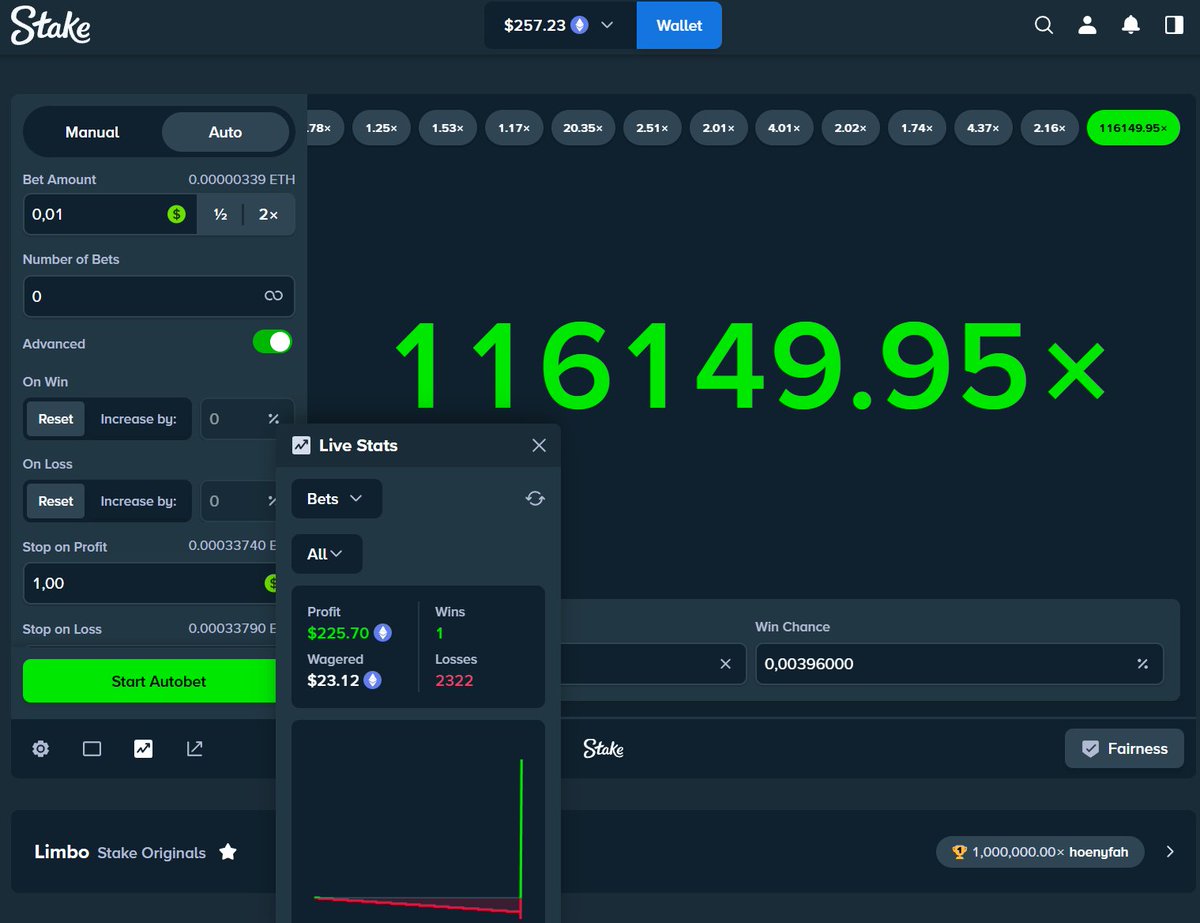The image size is (1200, 923).
Task: Open the Fairness dialog
Action: [x=1124, y=748]
